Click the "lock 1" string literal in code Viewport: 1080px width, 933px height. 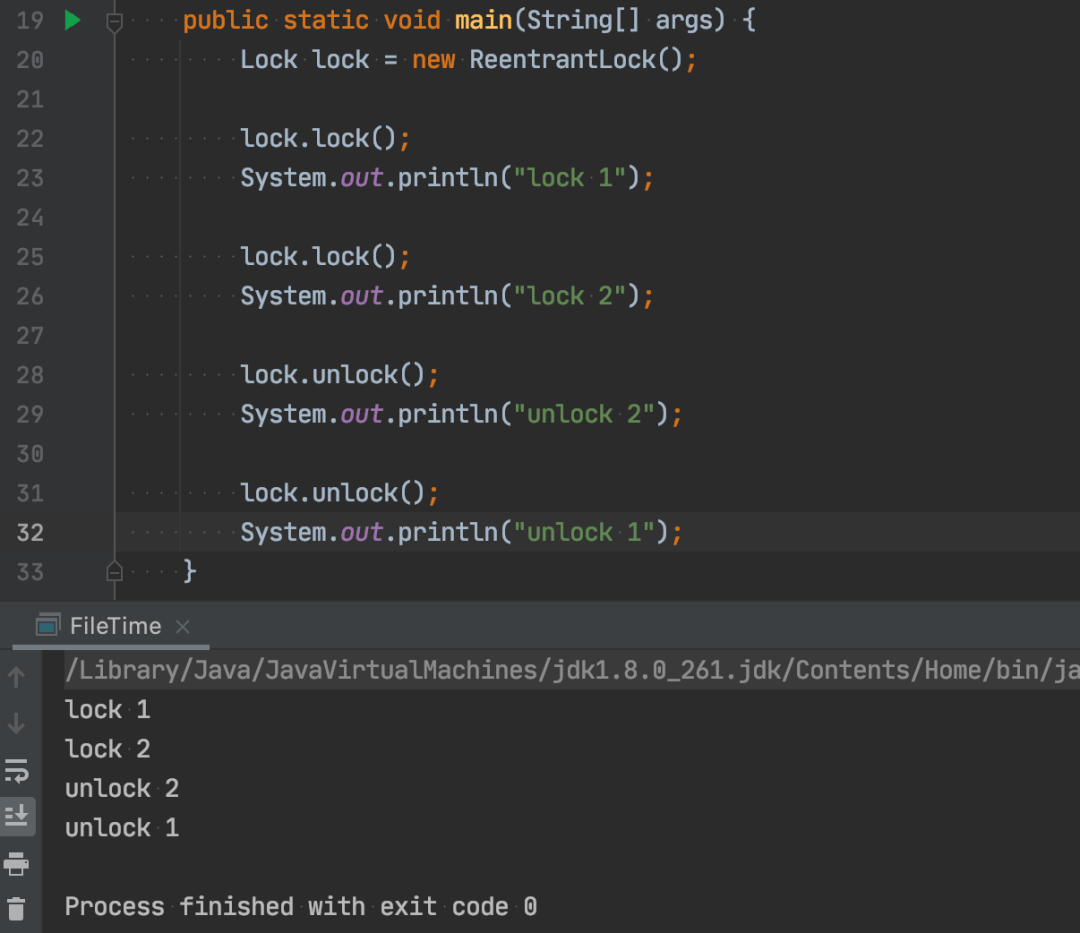pyautogui.click(x=570, y=178)
